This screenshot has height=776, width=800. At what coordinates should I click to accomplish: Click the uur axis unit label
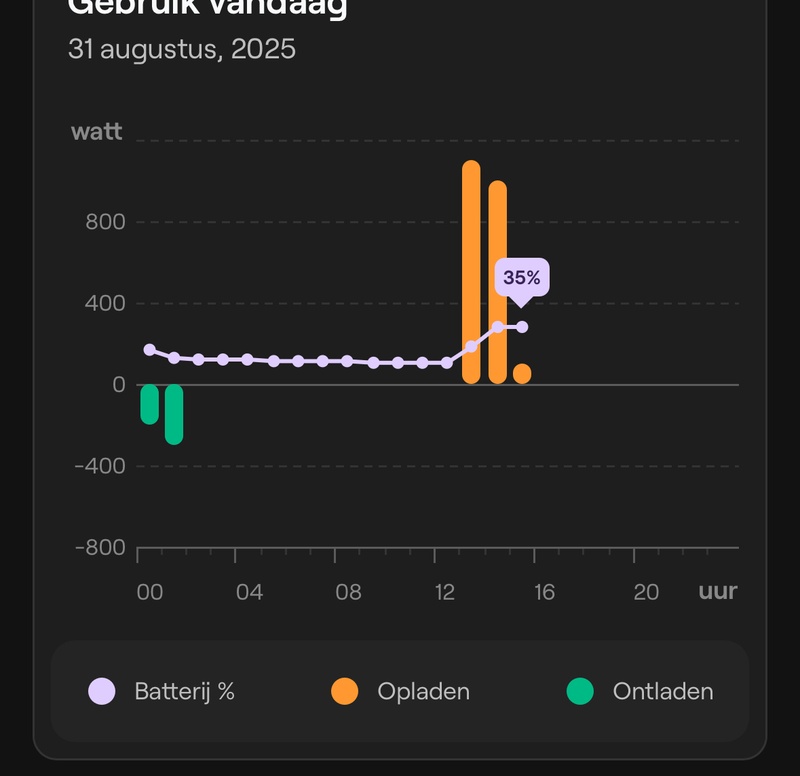(718, 591)
